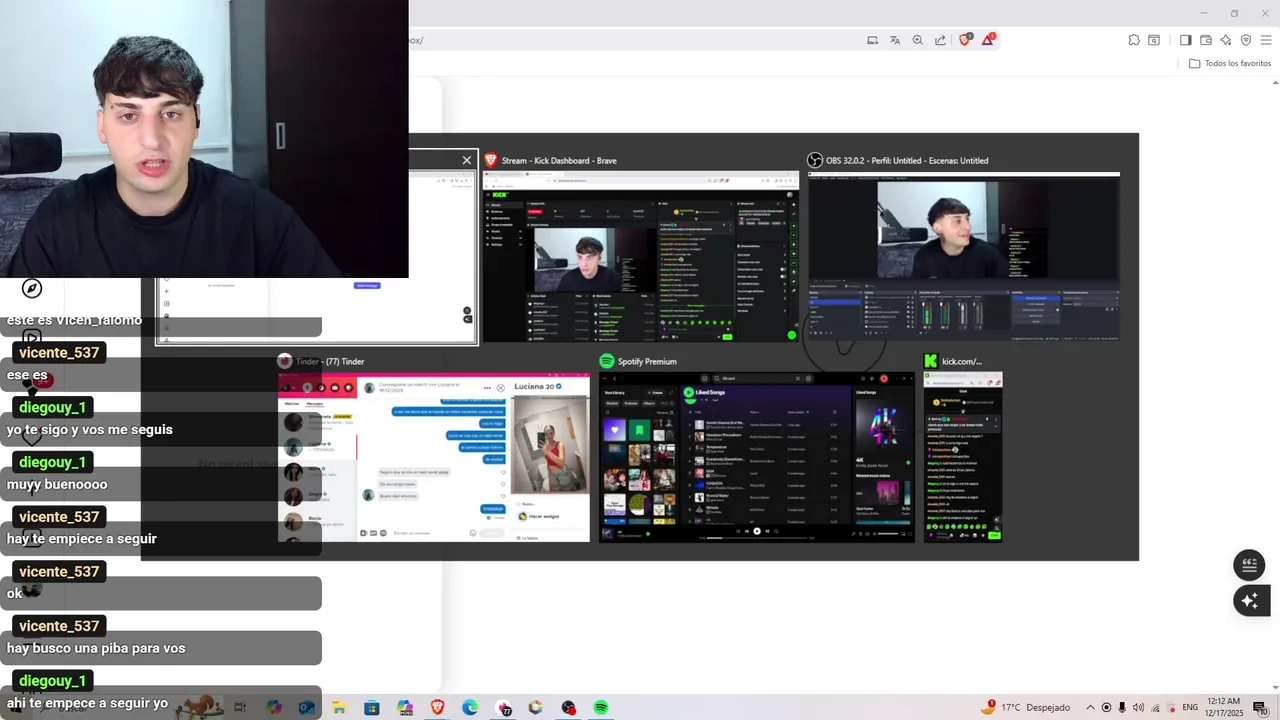Open the translate page icon

click(x=895, y=40)
